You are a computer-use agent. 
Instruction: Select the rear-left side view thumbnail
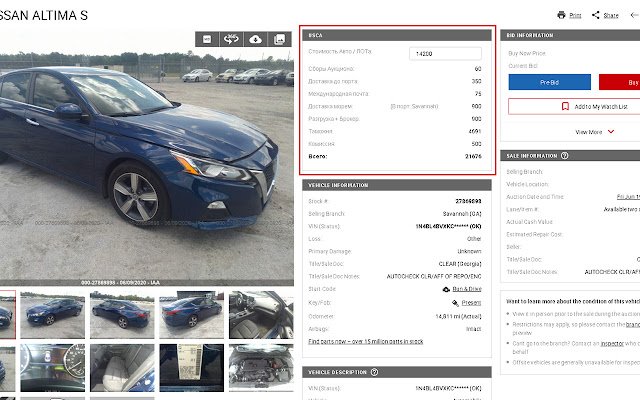pos(122,315)
